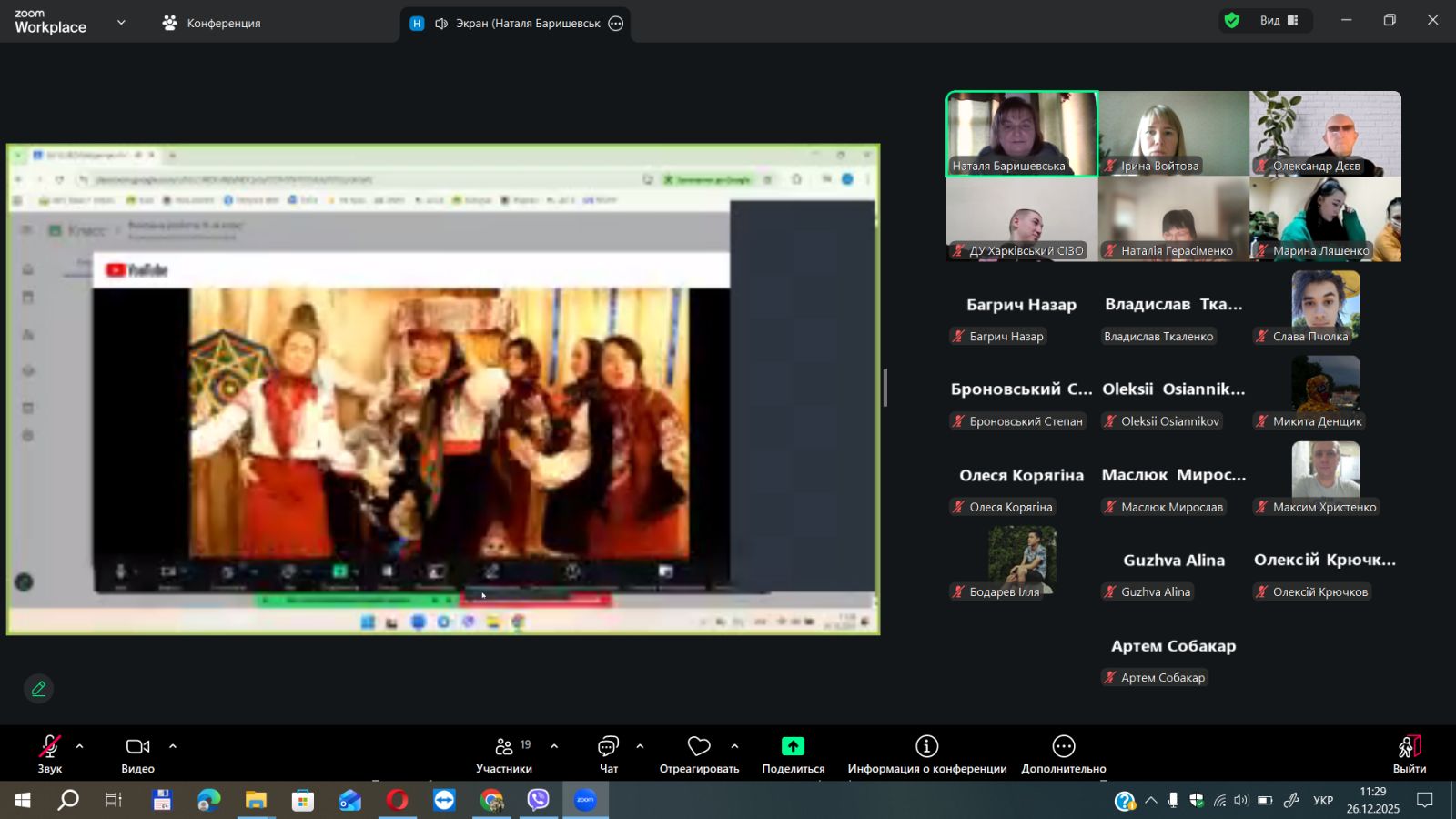This screenshot has height=819, width=1456.
Task: Expand audio options arrow beside Звук
Action: tap(80, 746)
